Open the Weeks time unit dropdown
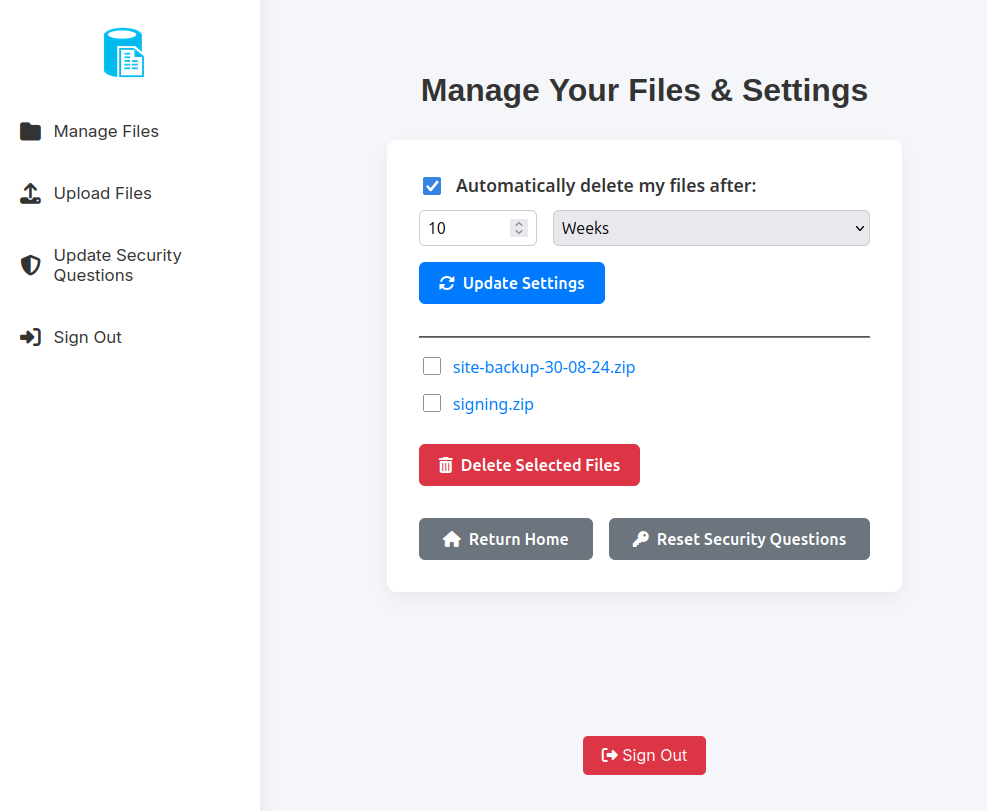The image size is (987, 811). (x=710, y=228)
